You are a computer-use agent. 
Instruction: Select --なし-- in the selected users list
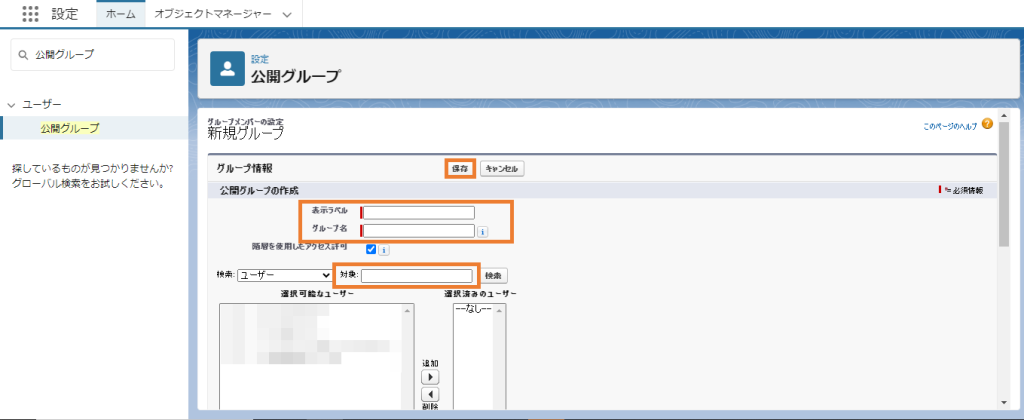click(x=473, y=310)
